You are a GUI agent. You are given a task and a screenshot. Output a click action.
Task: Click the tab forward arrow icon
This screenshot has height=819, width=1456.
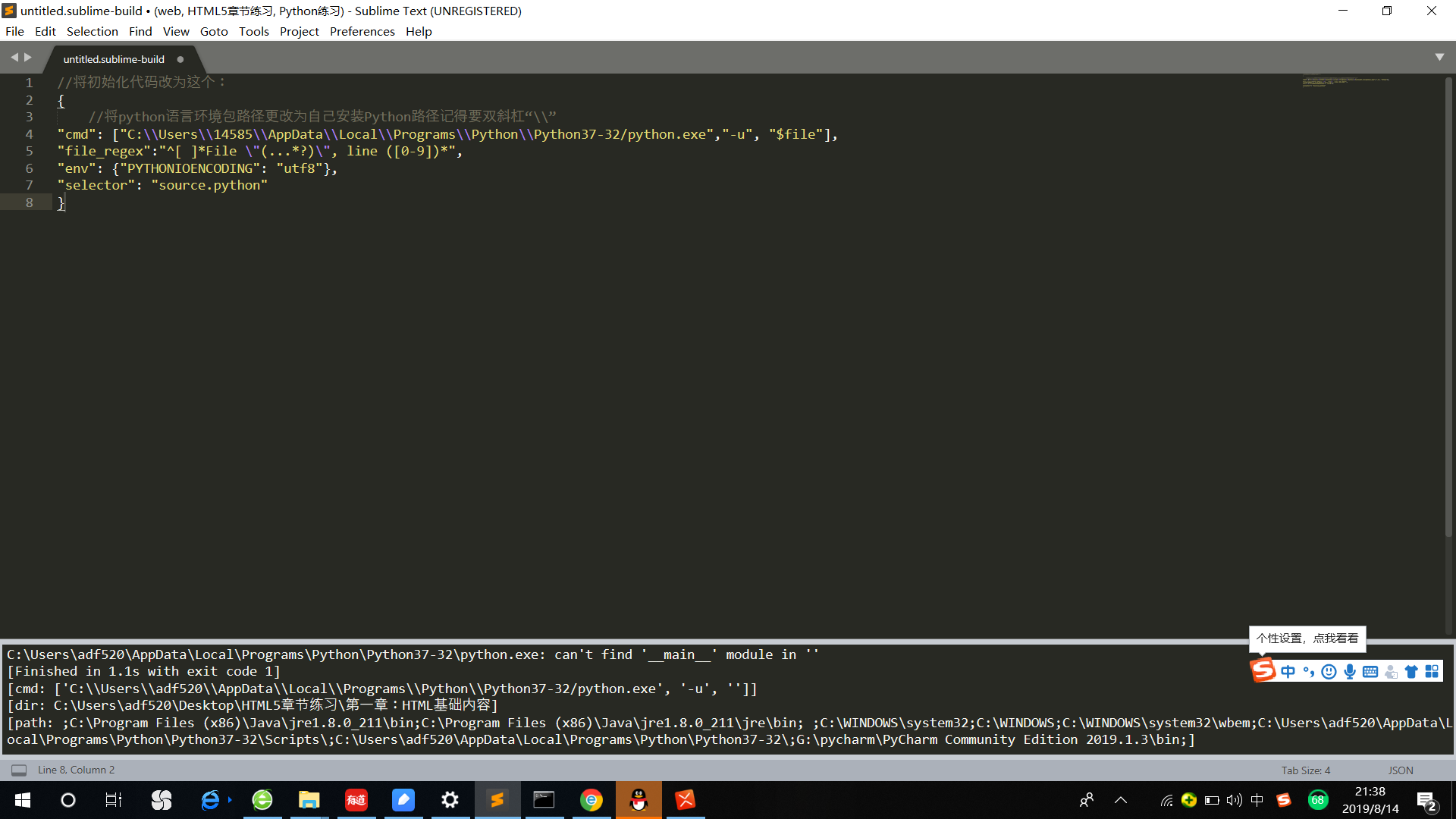point(28,58)
